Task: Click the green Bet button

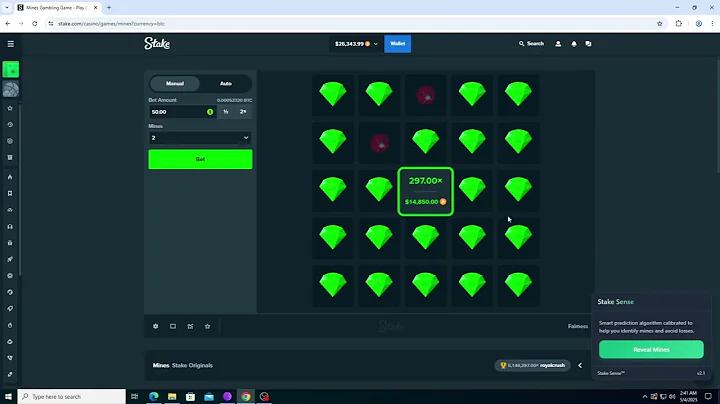Action: 200,159
